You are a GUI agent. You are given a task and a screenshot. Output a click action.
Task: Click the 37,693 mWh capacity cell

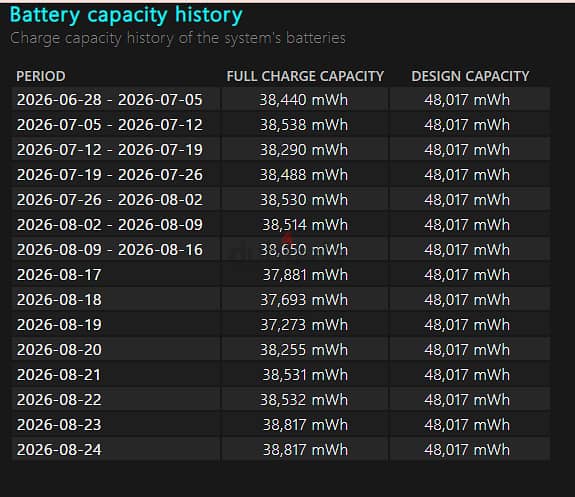[304, 300]
